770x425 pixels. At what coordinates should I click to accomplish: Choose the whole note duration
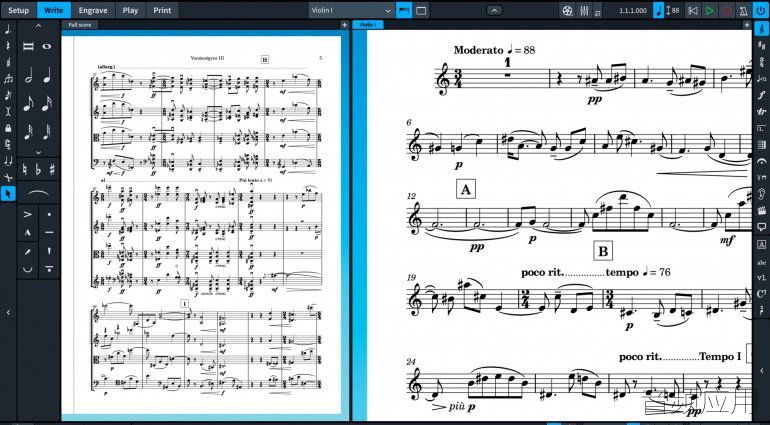47,47
